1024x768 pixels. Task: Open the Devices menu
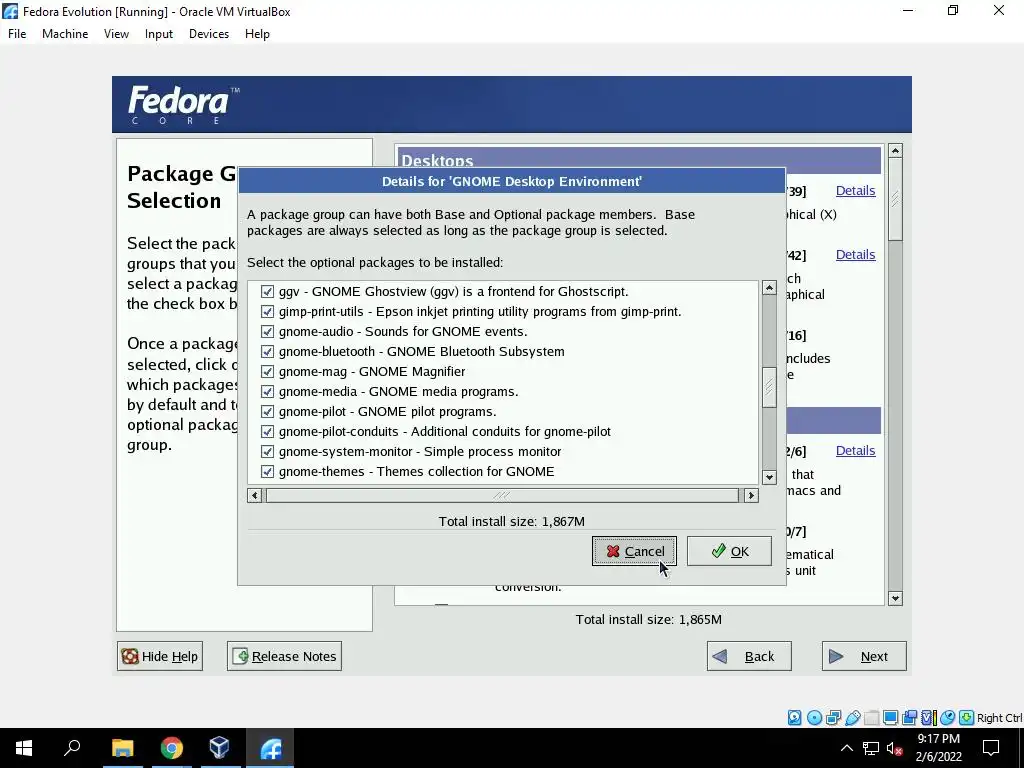pyautogui.click(x=209, y=34)
